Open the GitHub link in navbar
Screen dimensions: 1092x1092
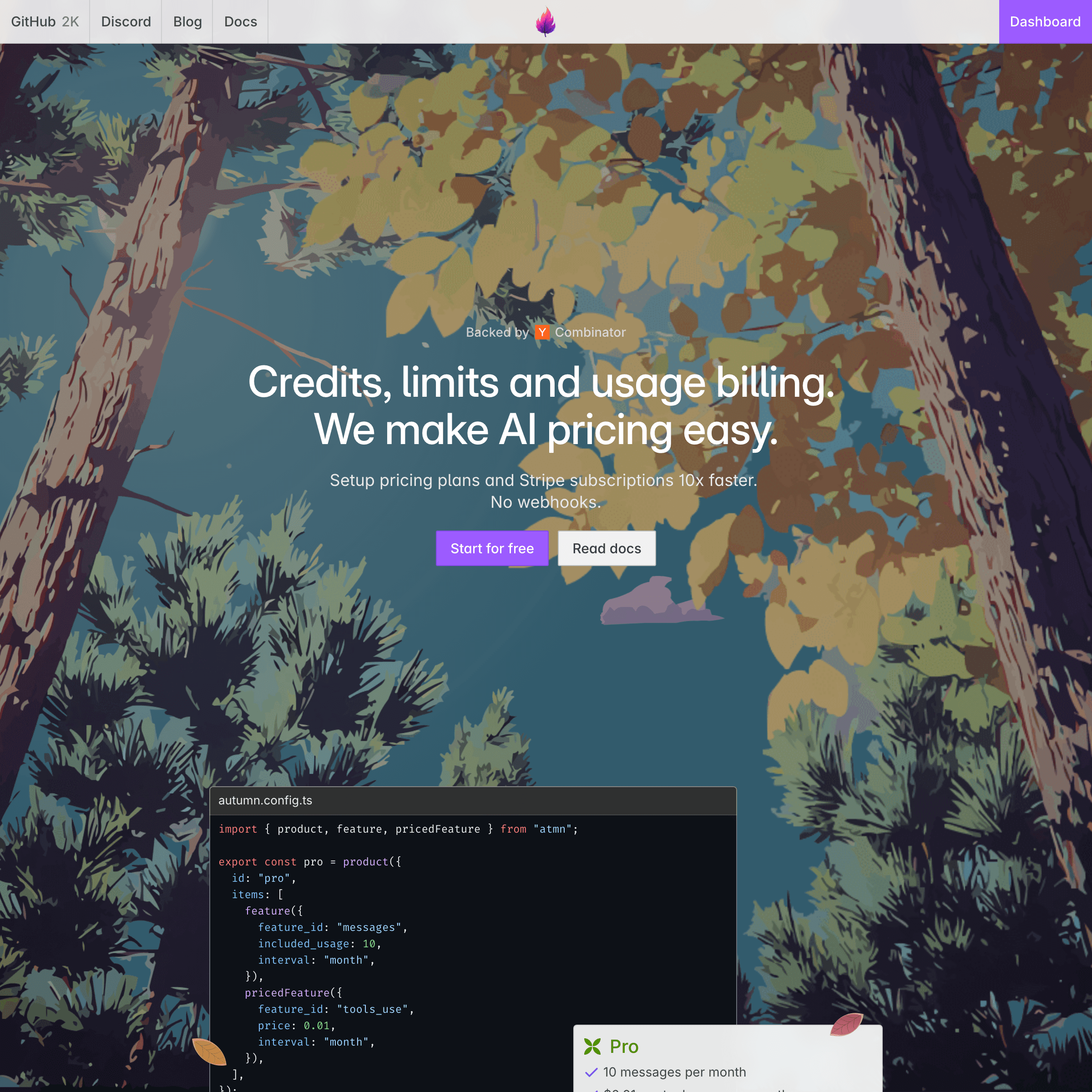33,21
